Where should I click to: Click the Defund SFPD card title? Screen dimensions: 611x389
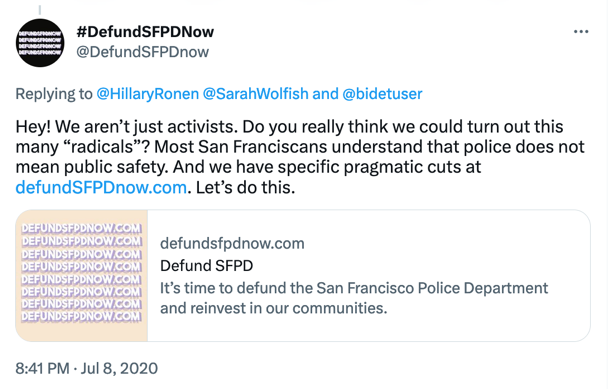207,266
